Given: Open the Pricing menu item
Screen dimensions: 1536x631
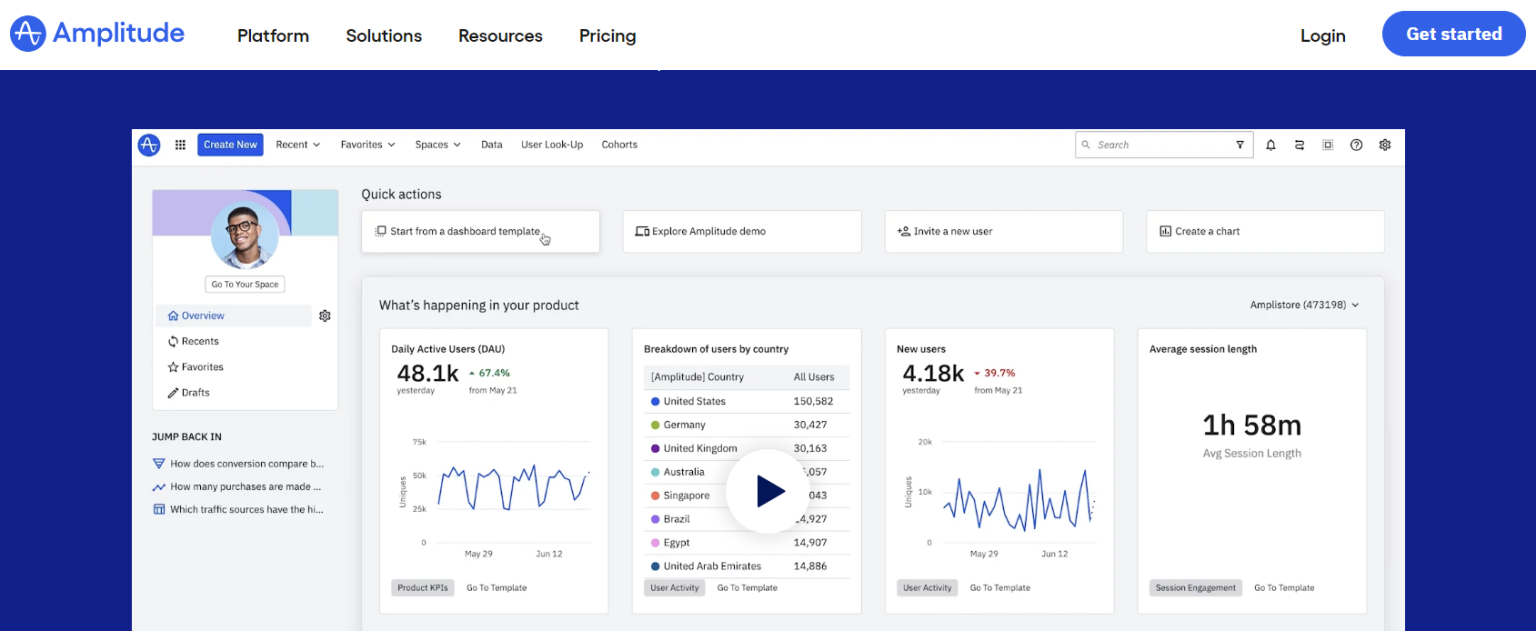Looking at the screenshot, I should pyautogui.click(x=607, y=35).
